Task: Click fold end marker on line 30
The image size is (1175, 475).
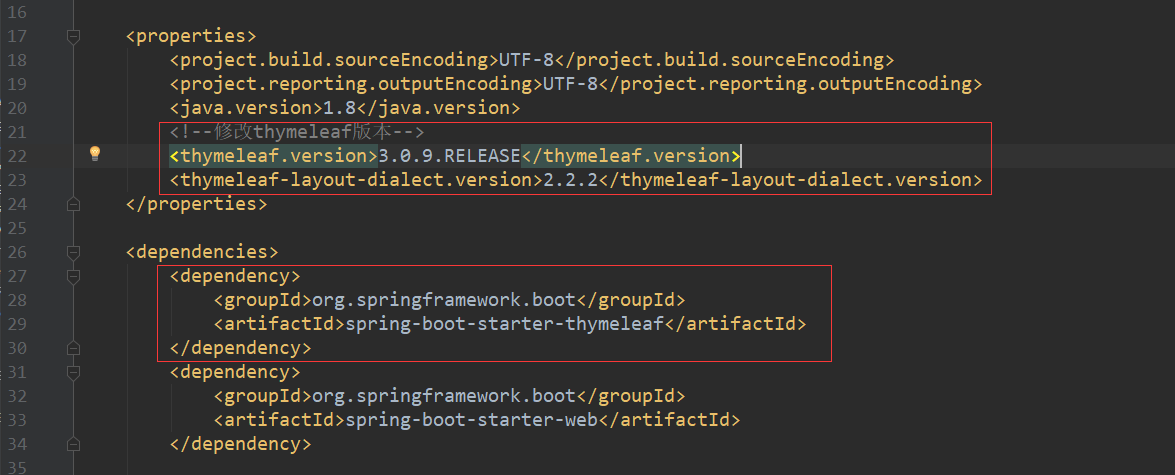Action: 72,348
